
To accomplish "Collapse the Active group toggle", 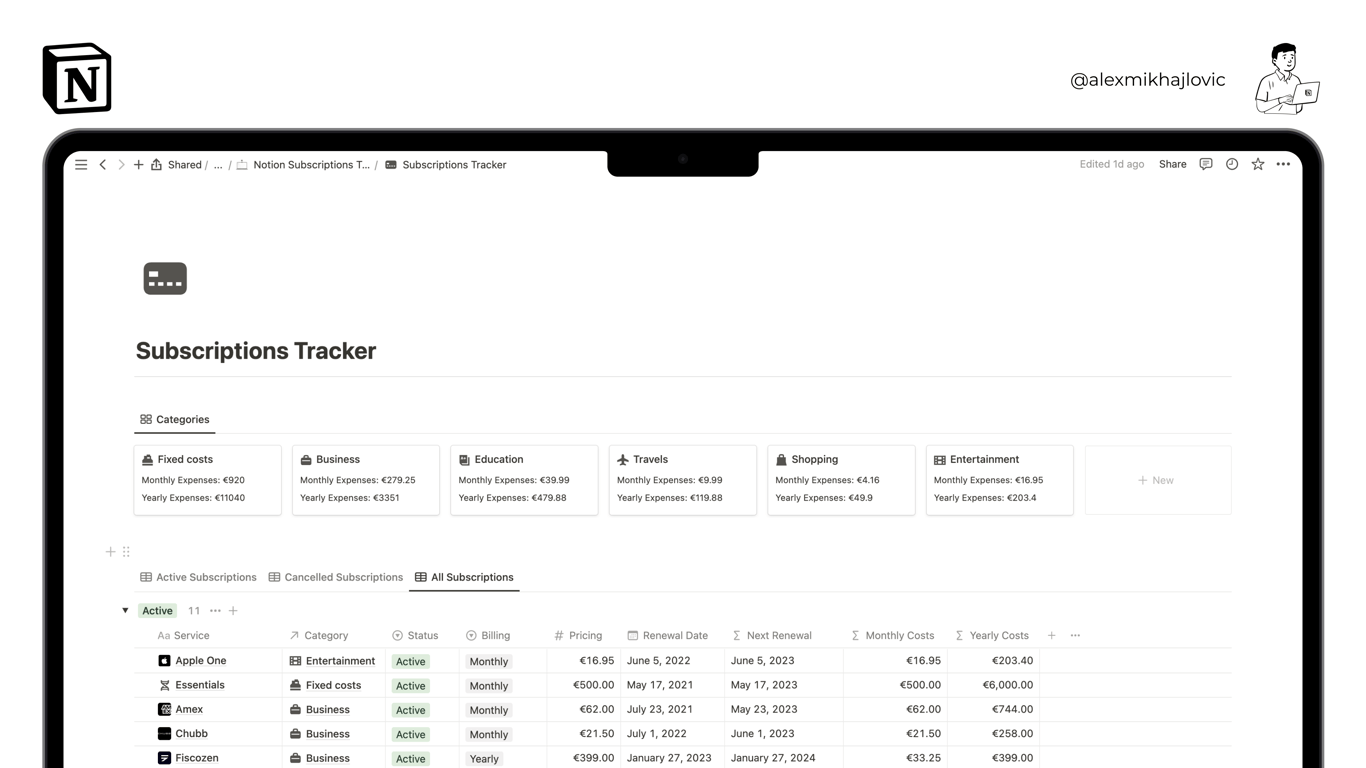I will [x=125, y=610].
